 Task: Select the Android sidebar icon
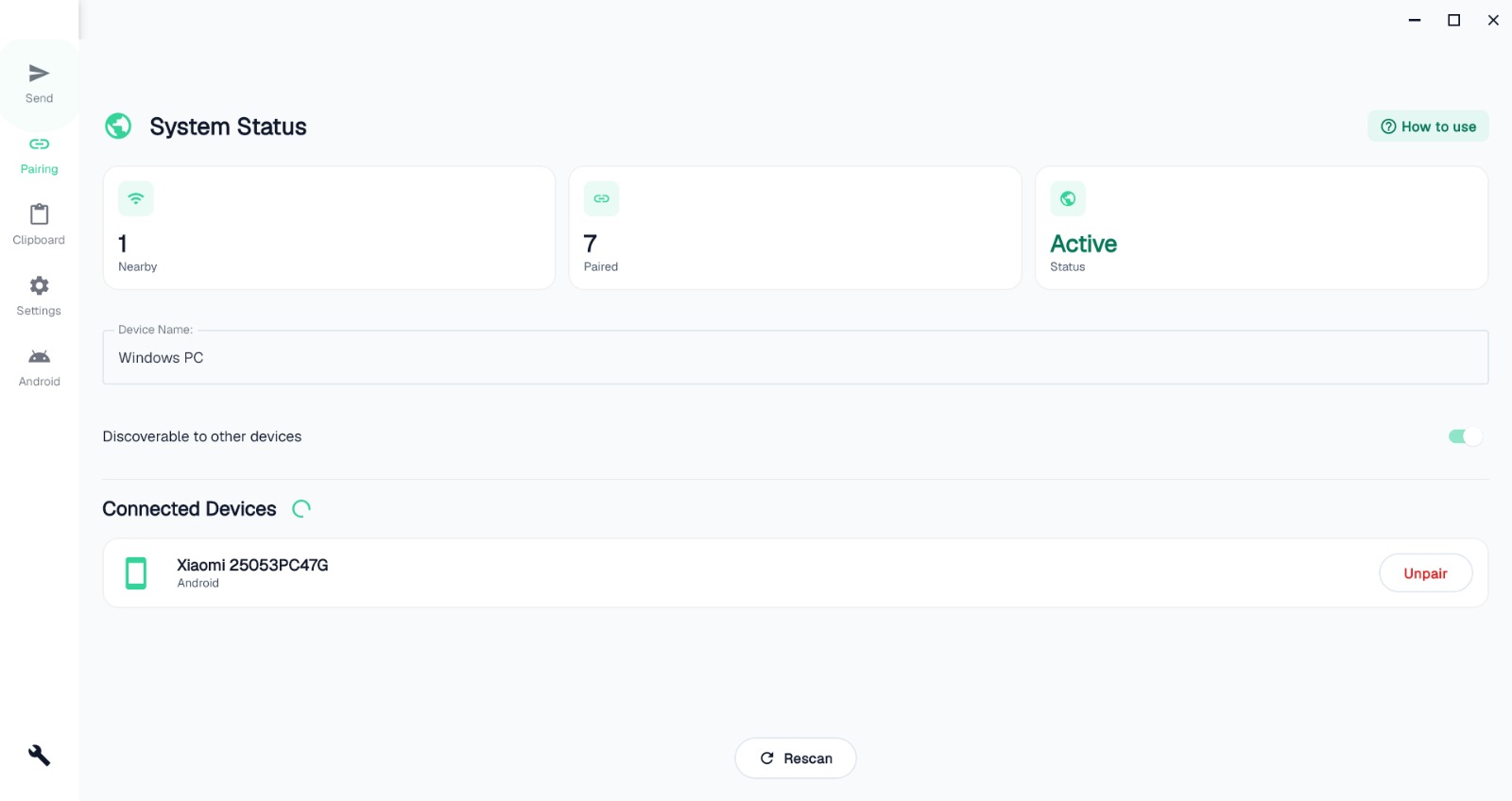click(39, 357)
